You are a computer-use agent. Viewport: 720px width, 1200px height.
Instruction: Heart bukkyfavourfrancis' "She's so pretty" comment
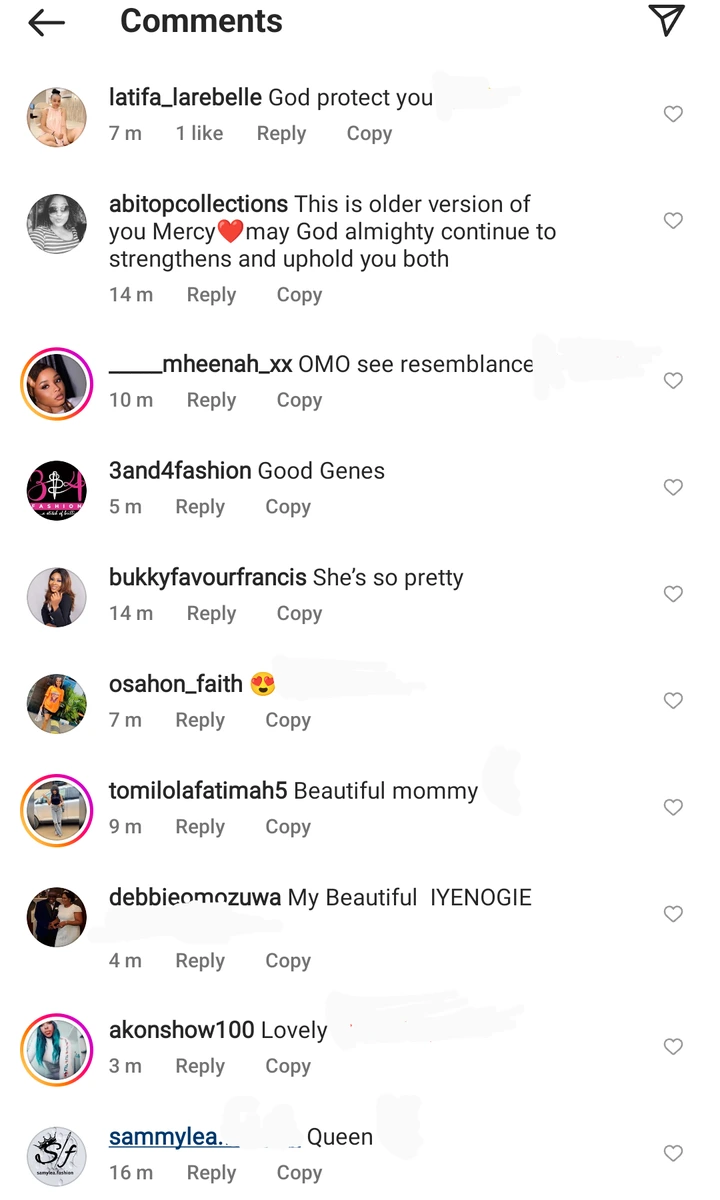coord(674,594)
